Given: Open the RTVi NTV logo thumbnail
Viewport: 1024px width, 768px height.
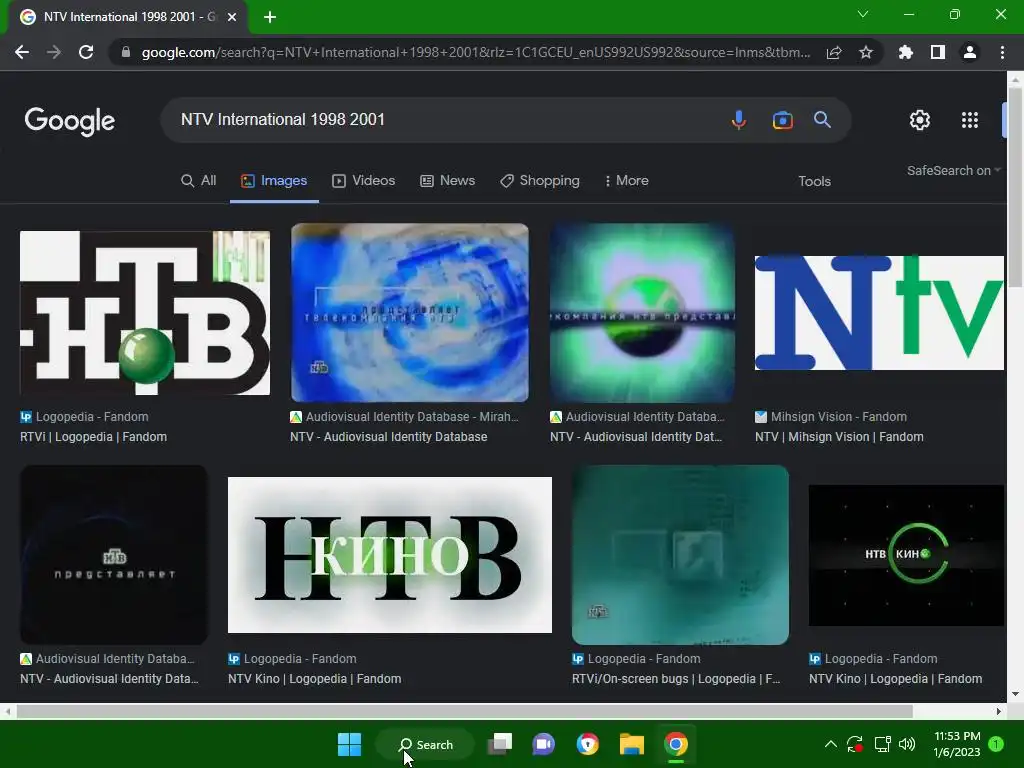Looking at the screenshot, I should pyautogui.click(x=145, y=313).
